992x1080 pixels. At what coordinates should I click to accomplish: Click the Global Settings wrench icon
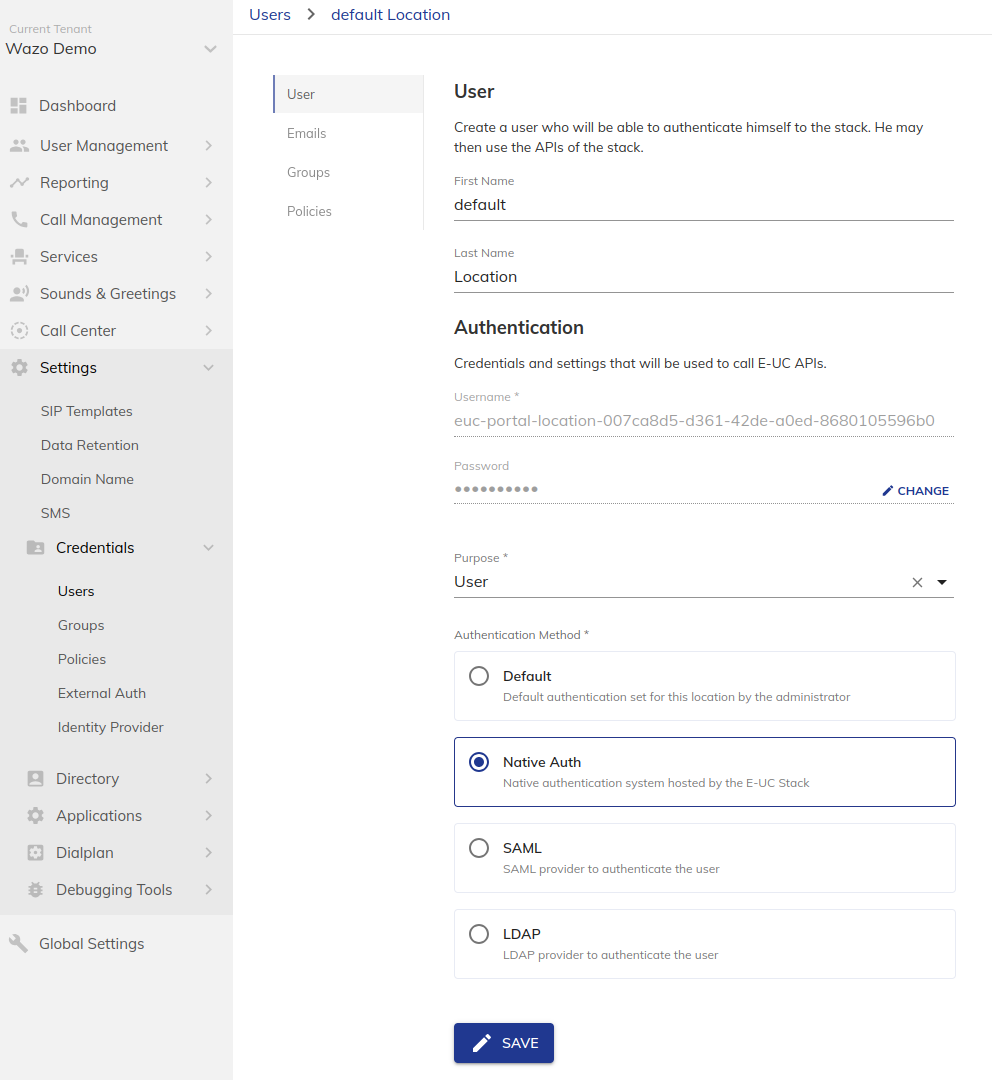tap(19, 944)
